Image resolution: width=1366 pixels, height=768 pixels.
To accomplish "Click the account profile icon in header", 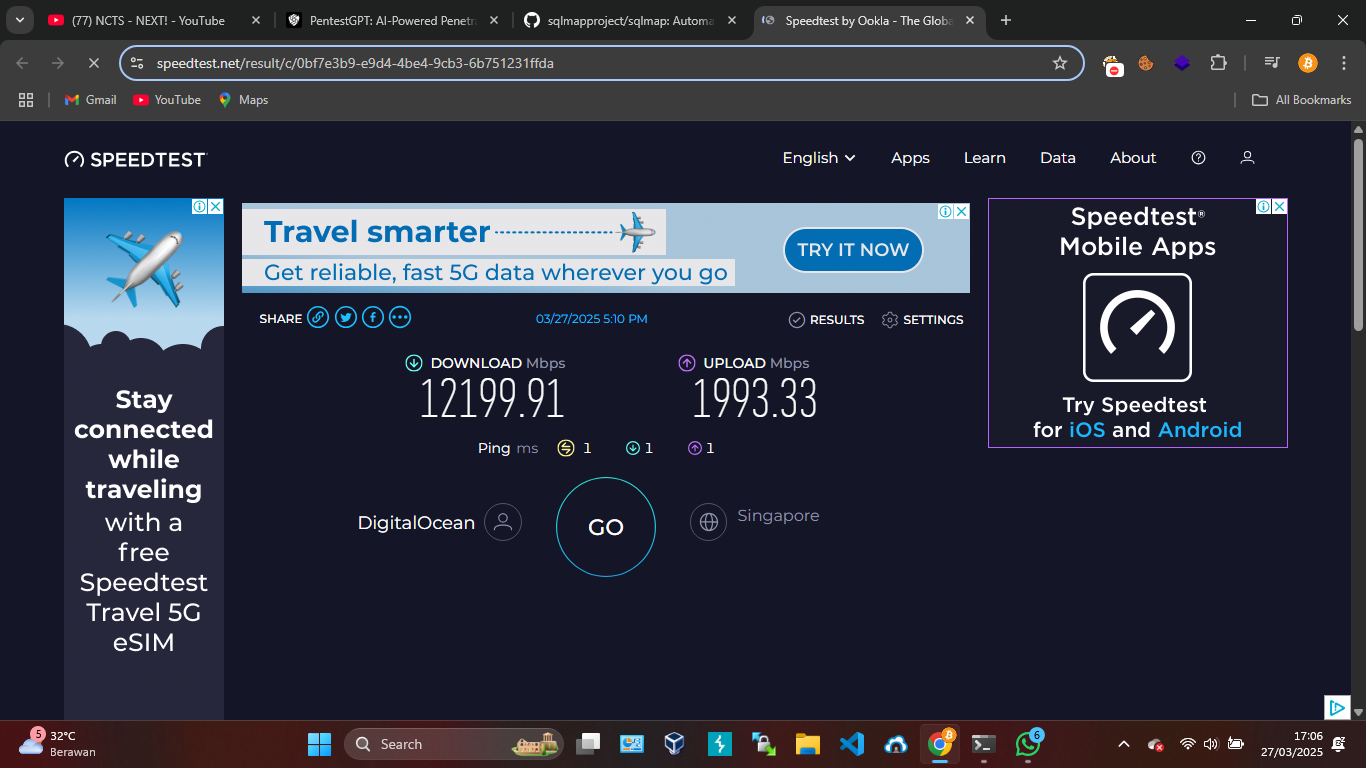I will coord(1247,158).
